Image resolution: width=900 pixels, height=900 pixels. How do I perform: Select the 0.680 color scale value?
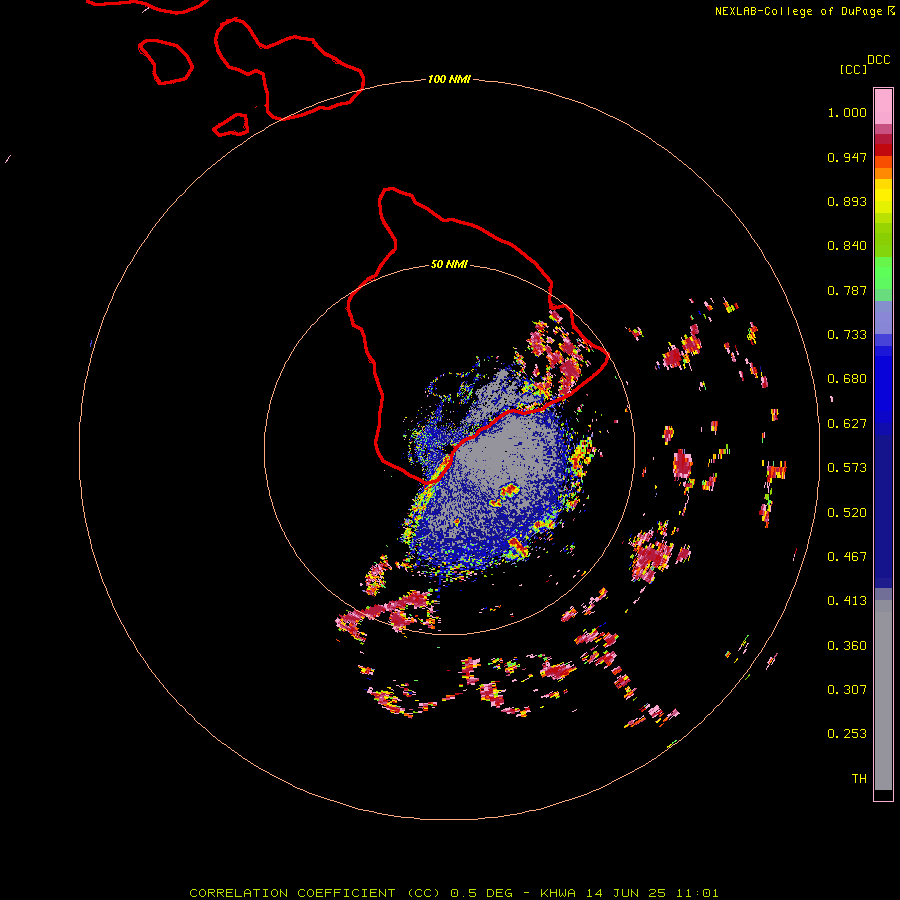(x=847, y=379)
